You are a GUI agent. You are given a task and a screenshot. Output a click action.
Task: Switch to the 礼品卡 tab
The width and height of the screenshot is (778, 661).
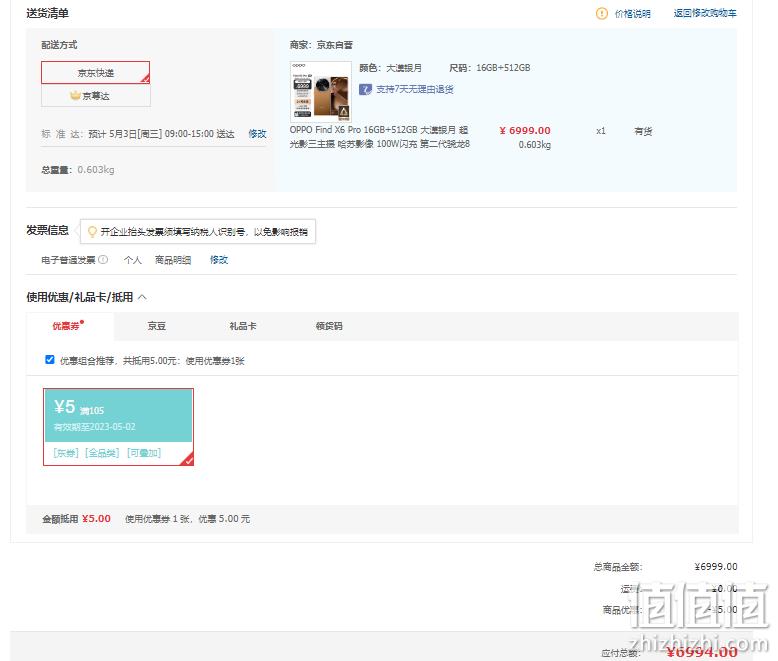[243, 326]
